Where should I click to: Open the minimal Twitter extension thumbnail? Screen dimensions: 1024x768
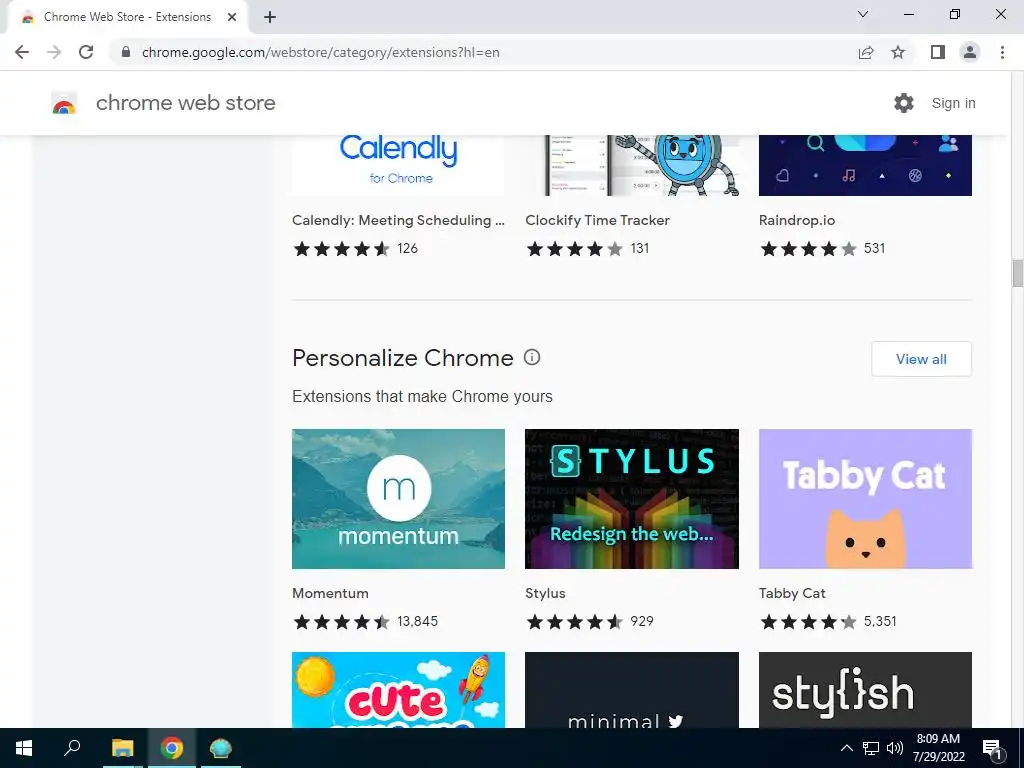[632, 690]
